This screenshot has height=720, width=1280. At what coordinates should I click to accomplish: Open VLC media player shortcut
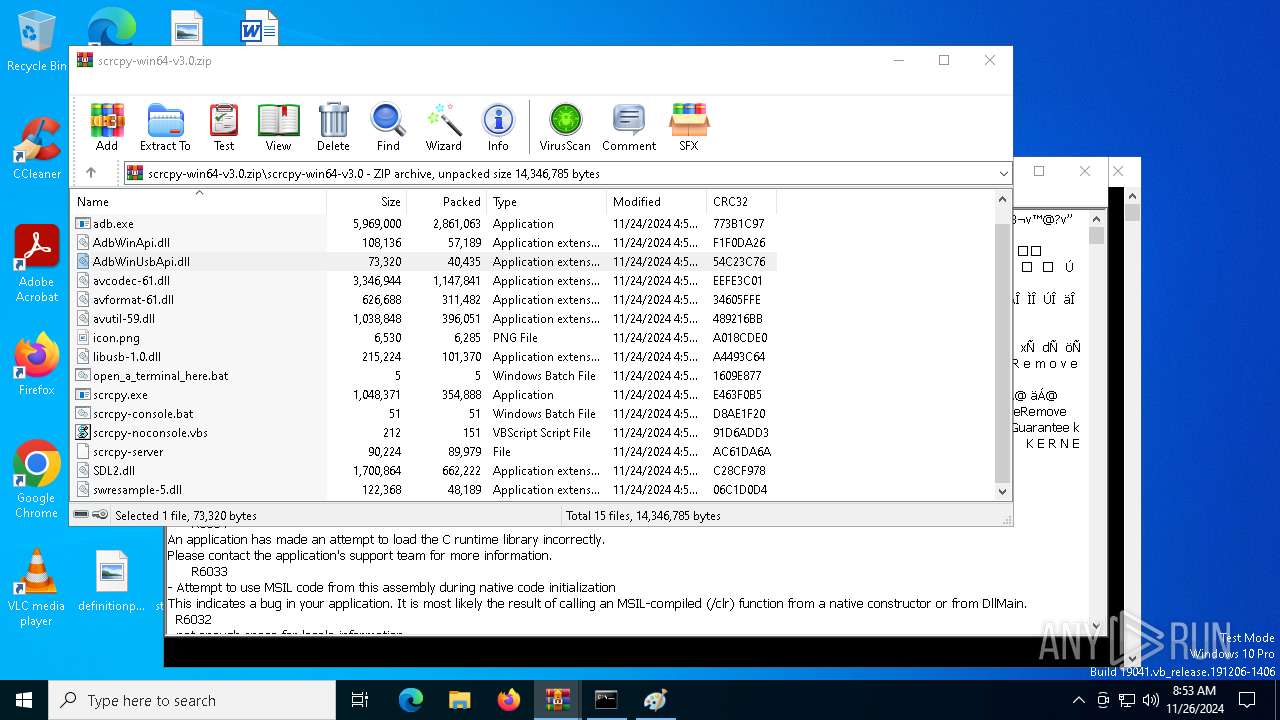point(37,588)
